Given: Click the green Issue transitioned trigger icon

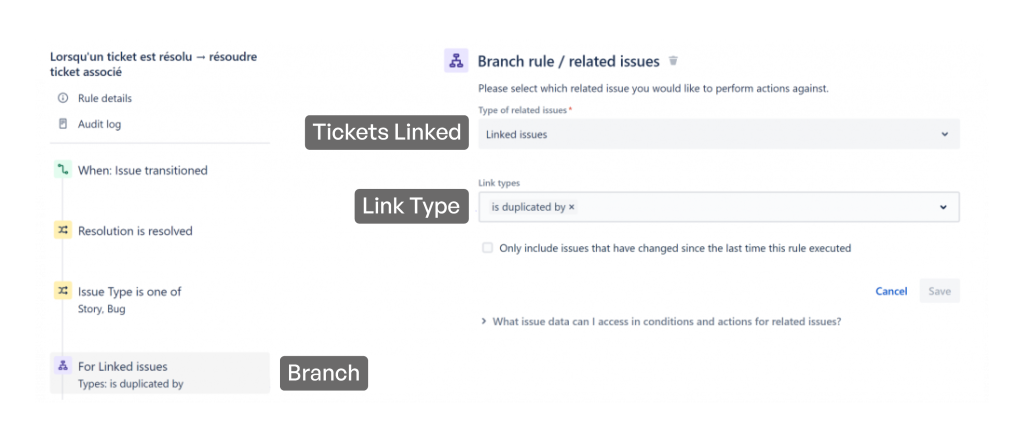Looking at the screenshot, I should tap(62, 170).
